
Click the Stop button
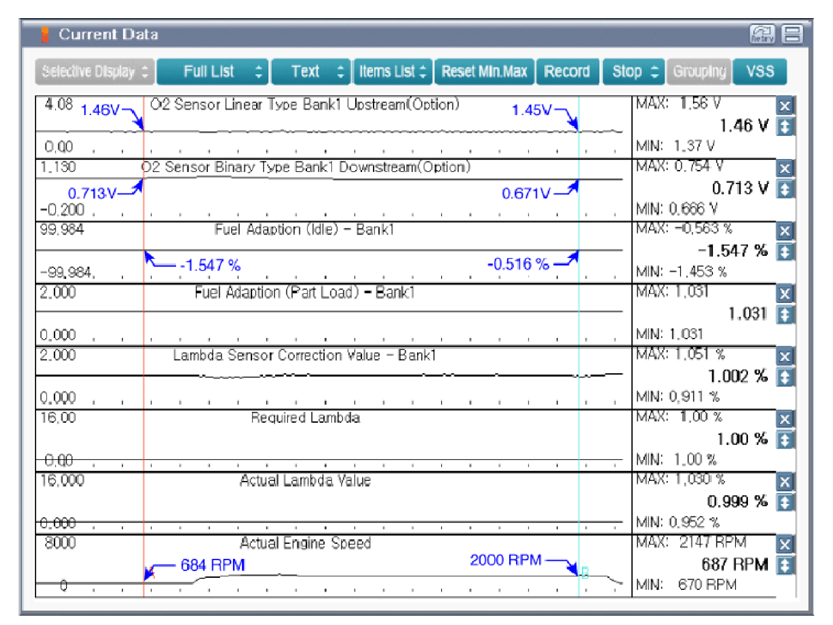point(633,72)
